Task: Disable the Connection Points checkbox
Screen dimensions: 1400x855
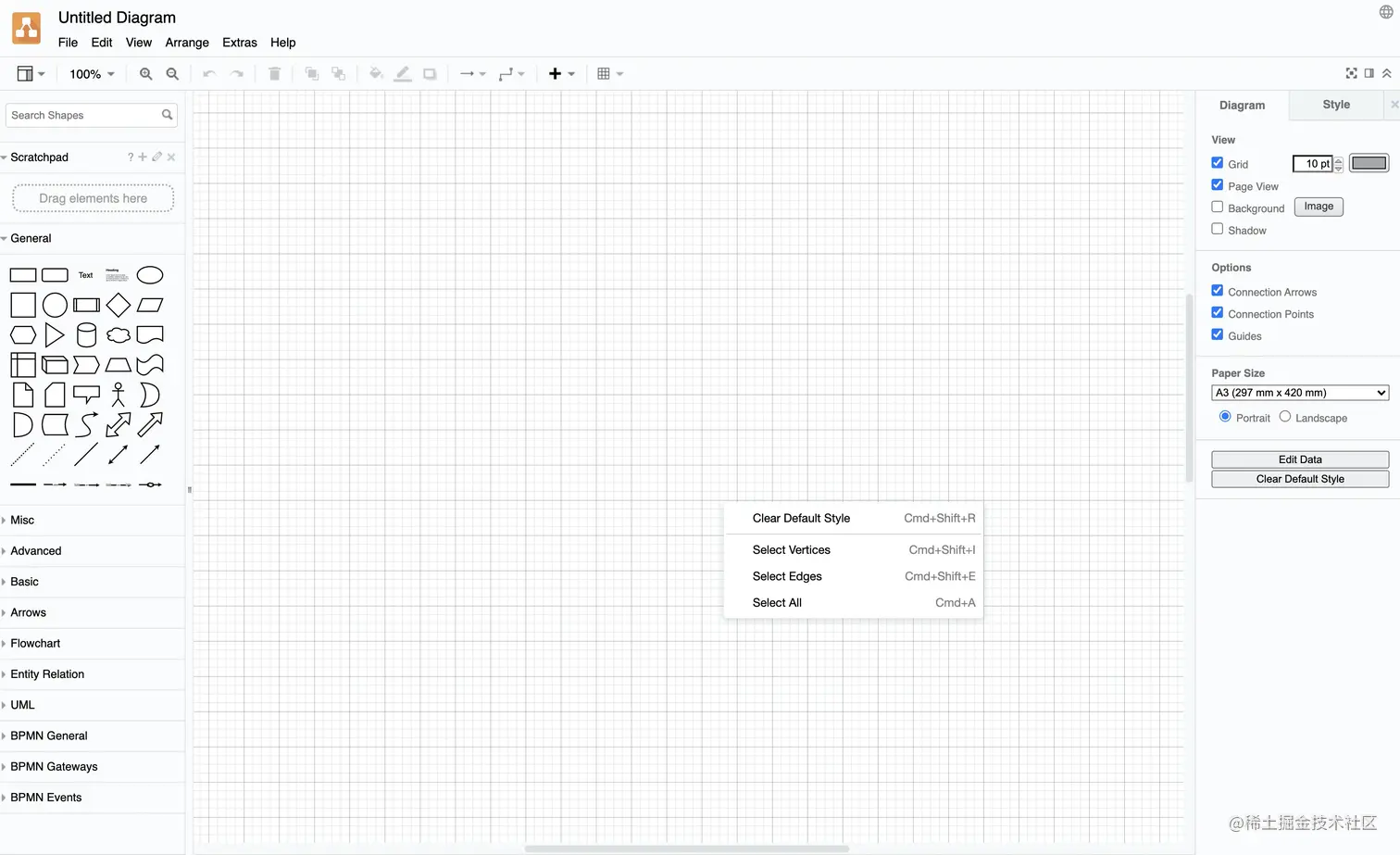Action: click(x=1218, y=313)
